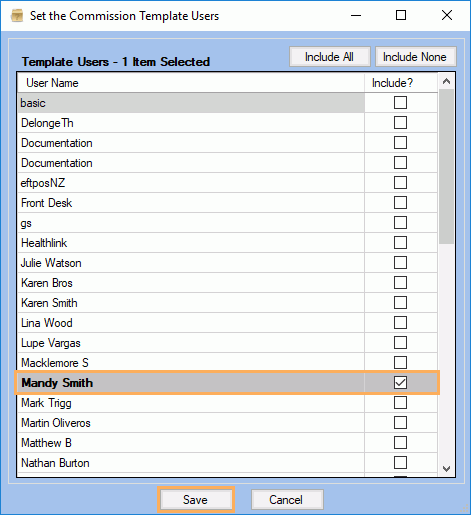Check Include box for Front Desk
The image size is (471, 515).
400,203
